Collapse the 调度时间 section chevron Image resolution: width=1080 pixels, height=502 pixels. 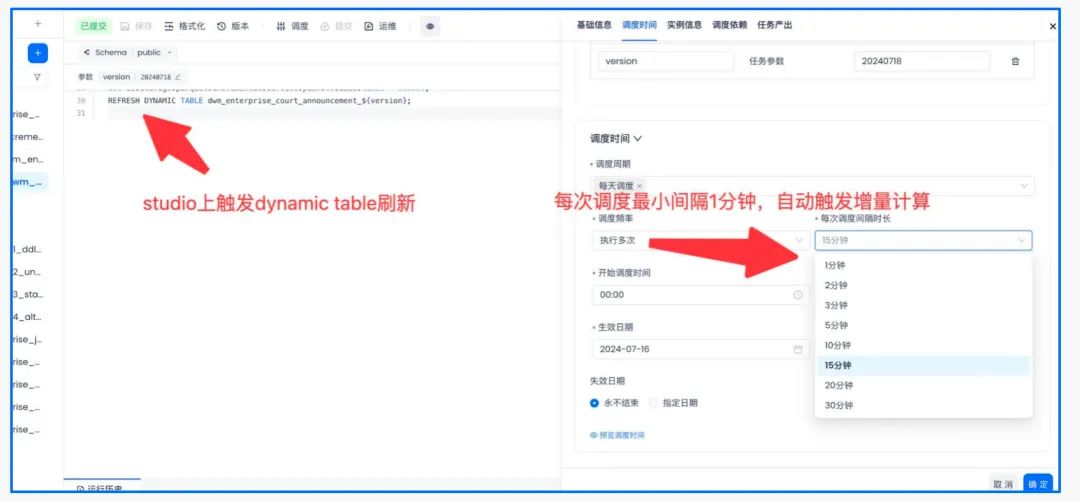(x=638, y=139)
